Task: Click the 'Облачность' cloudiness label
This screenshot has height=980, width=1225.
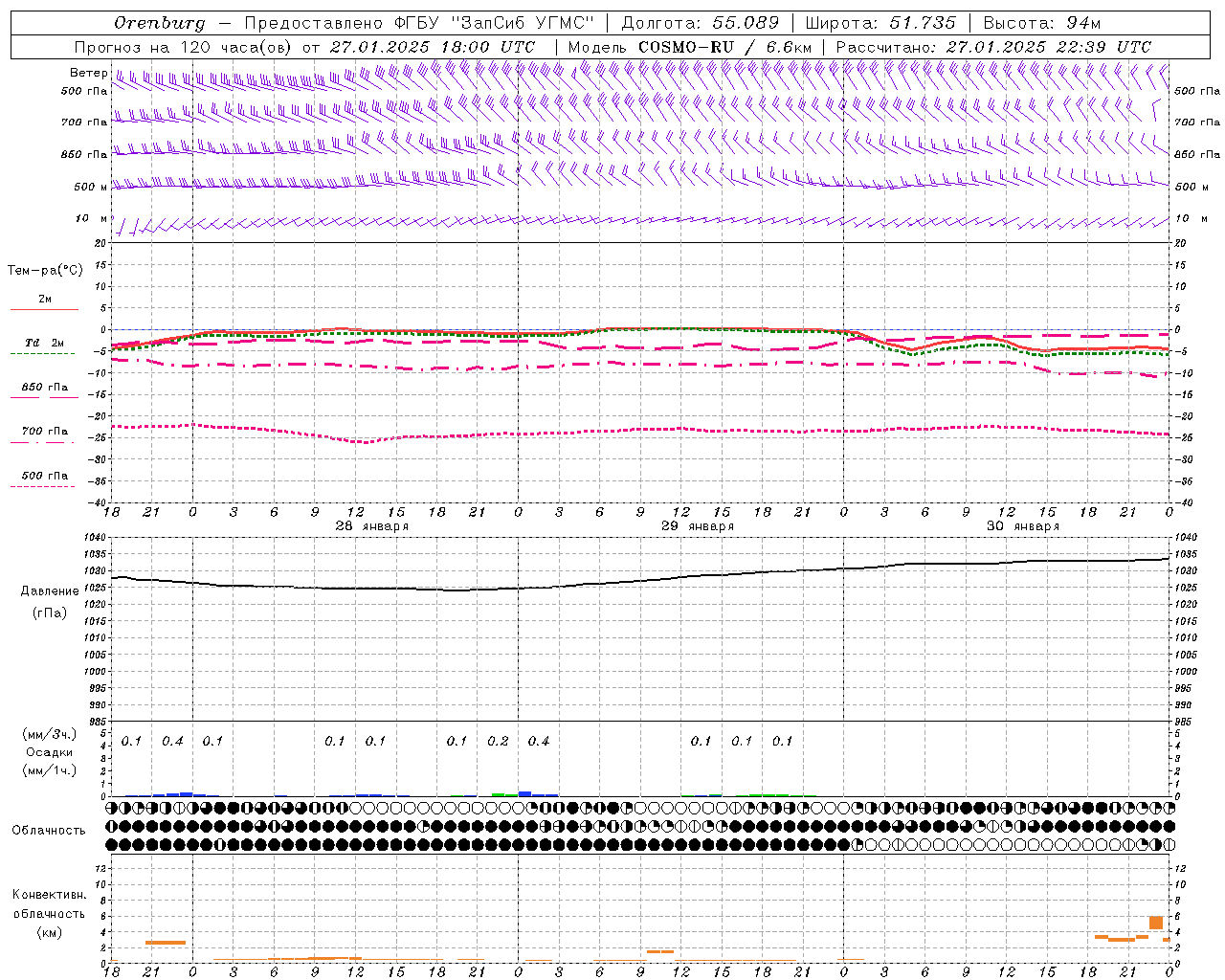Action: (49, 830)
